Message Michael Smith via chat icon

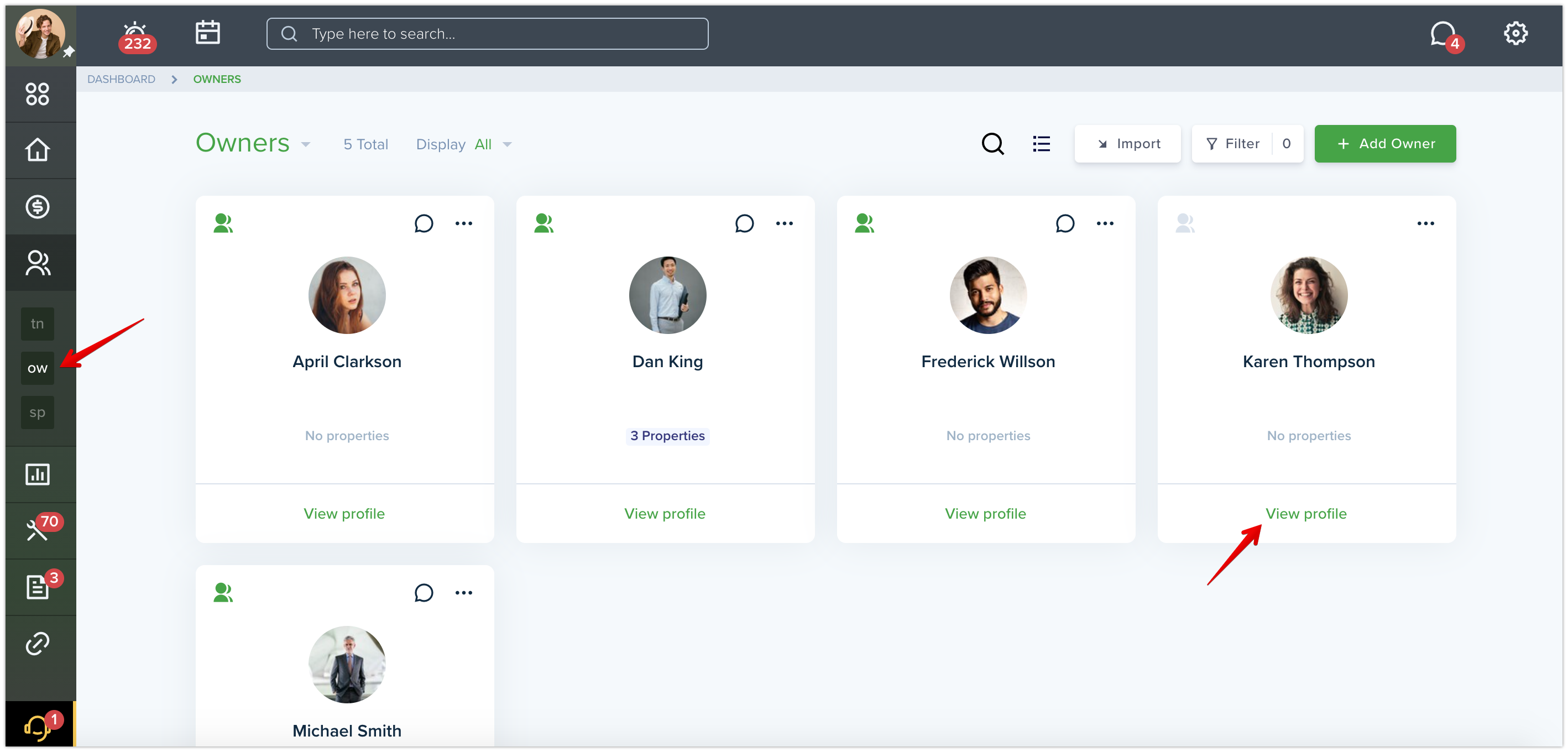click(424, 592)
